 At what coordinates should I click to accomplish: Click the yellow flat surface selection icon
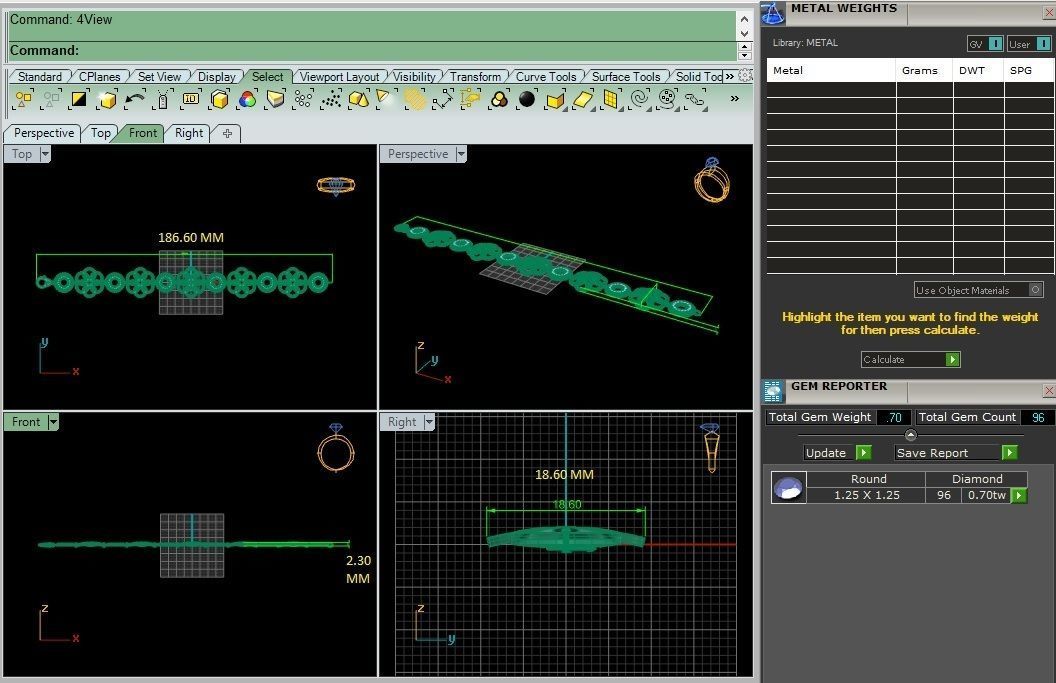click(x=583, y=100)
